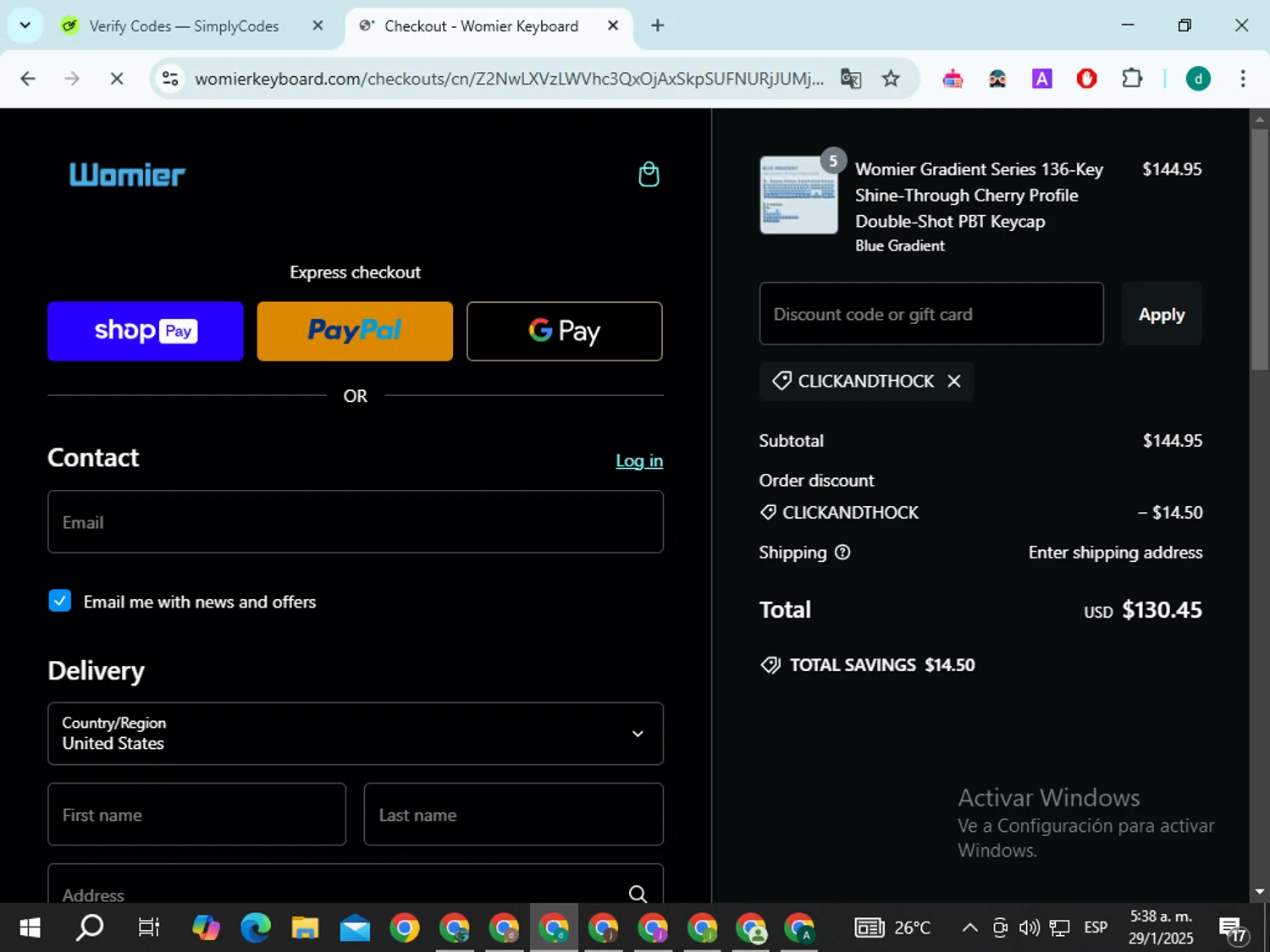The width and height of the screenshot is (1270, 952).
Task: Open Task View in taskbar
Action: (149, 928)
